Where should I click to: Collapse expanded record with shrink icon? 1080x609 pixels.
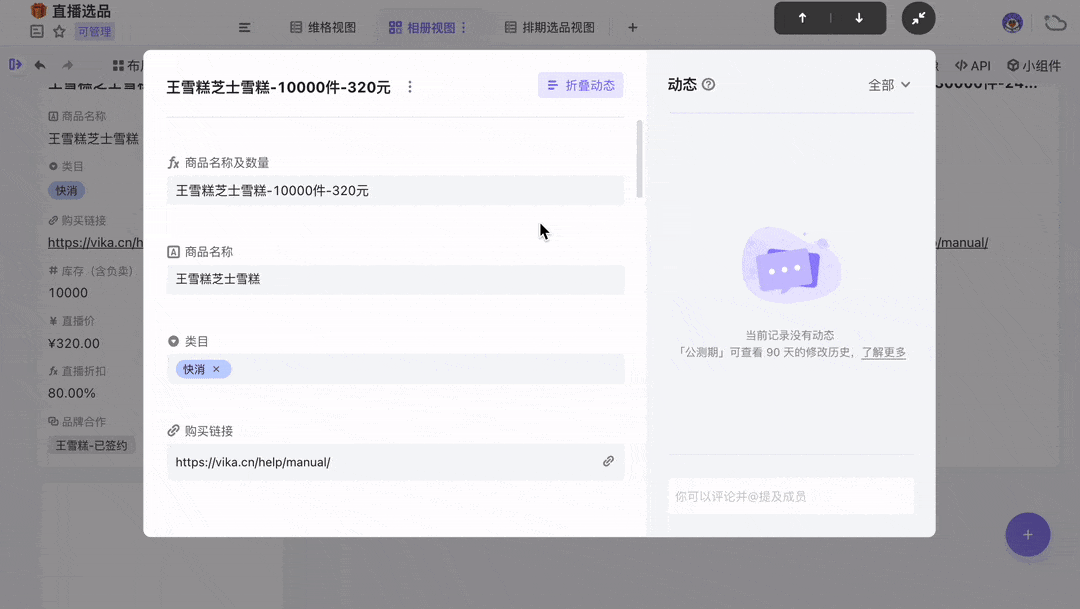pyautogui.click(x=918, y=19)
